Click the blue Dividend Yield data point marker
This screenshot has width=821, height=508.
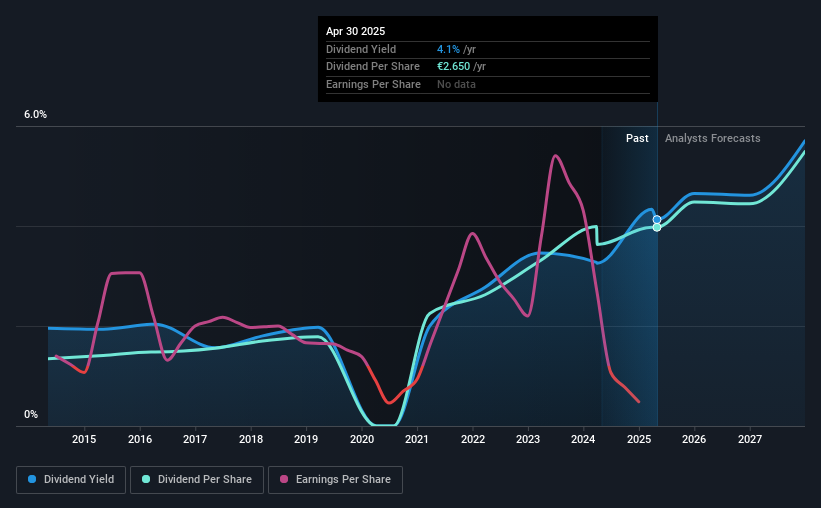657,219
